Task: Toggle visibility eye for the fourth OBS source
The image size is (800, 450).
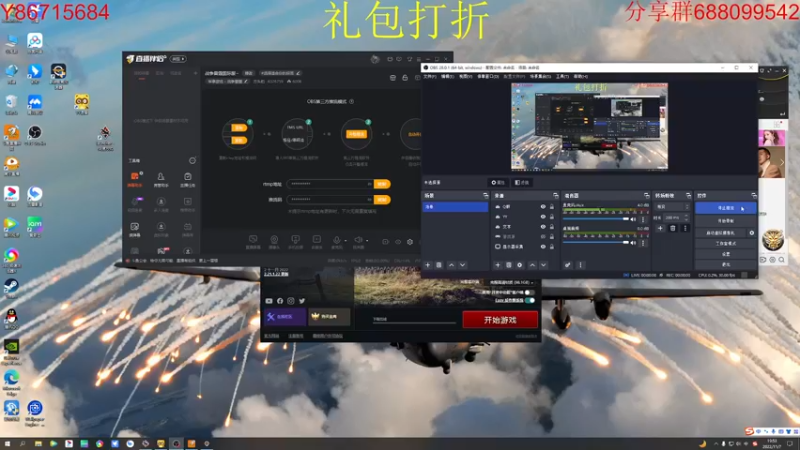Action: (543, 237)
